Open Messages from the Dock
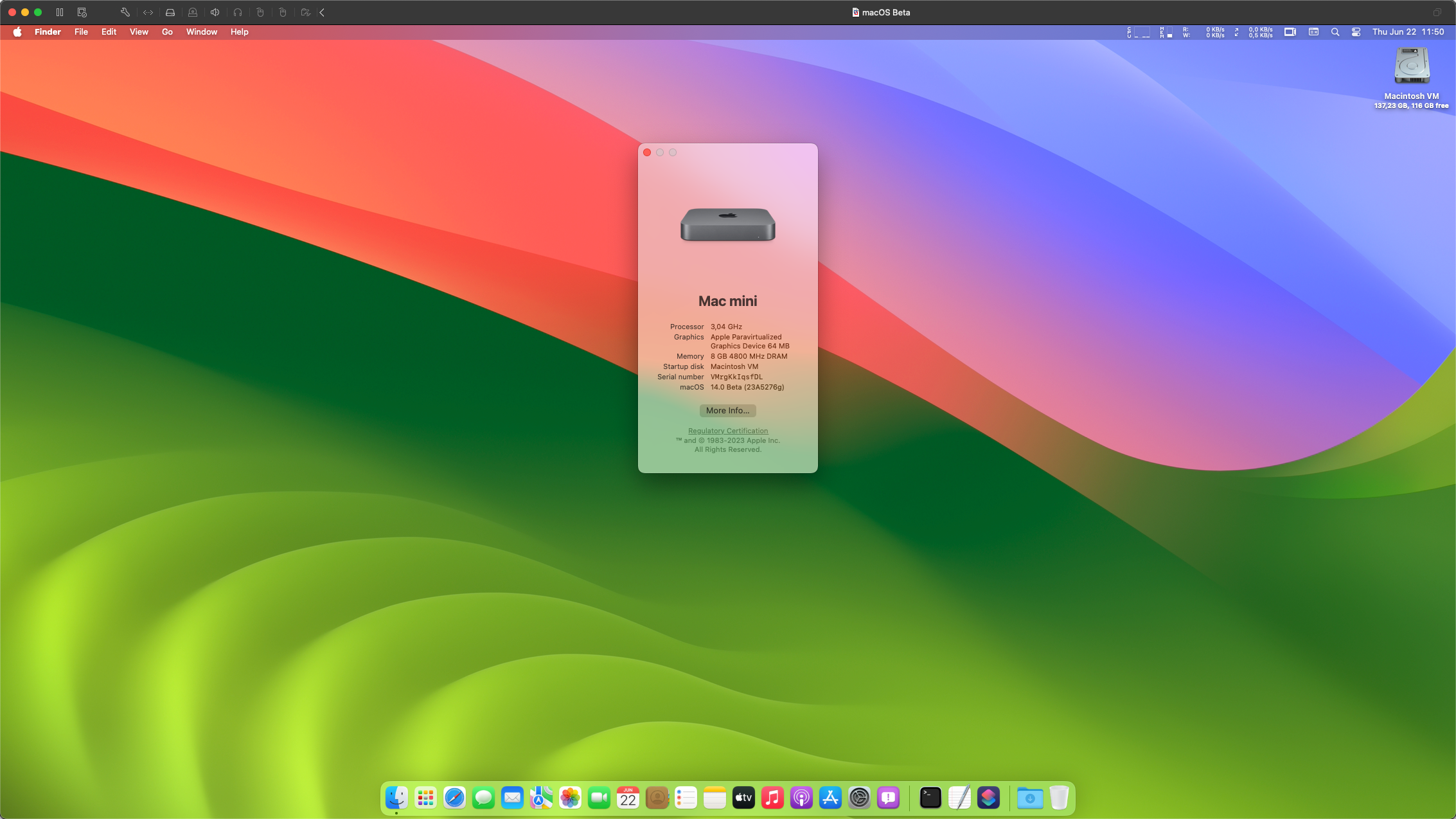1456x819 pixels. [x=483, y=798]
